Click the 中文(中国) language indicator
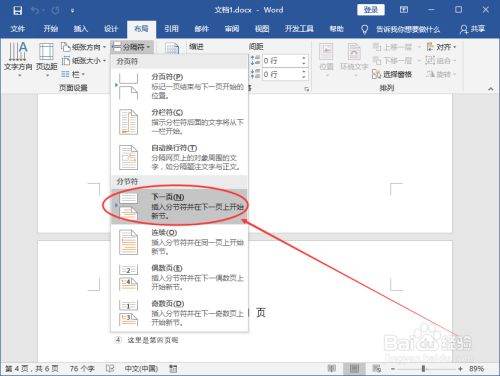The height and width of the screenshot is (376, 500). [x=141, y=368]
